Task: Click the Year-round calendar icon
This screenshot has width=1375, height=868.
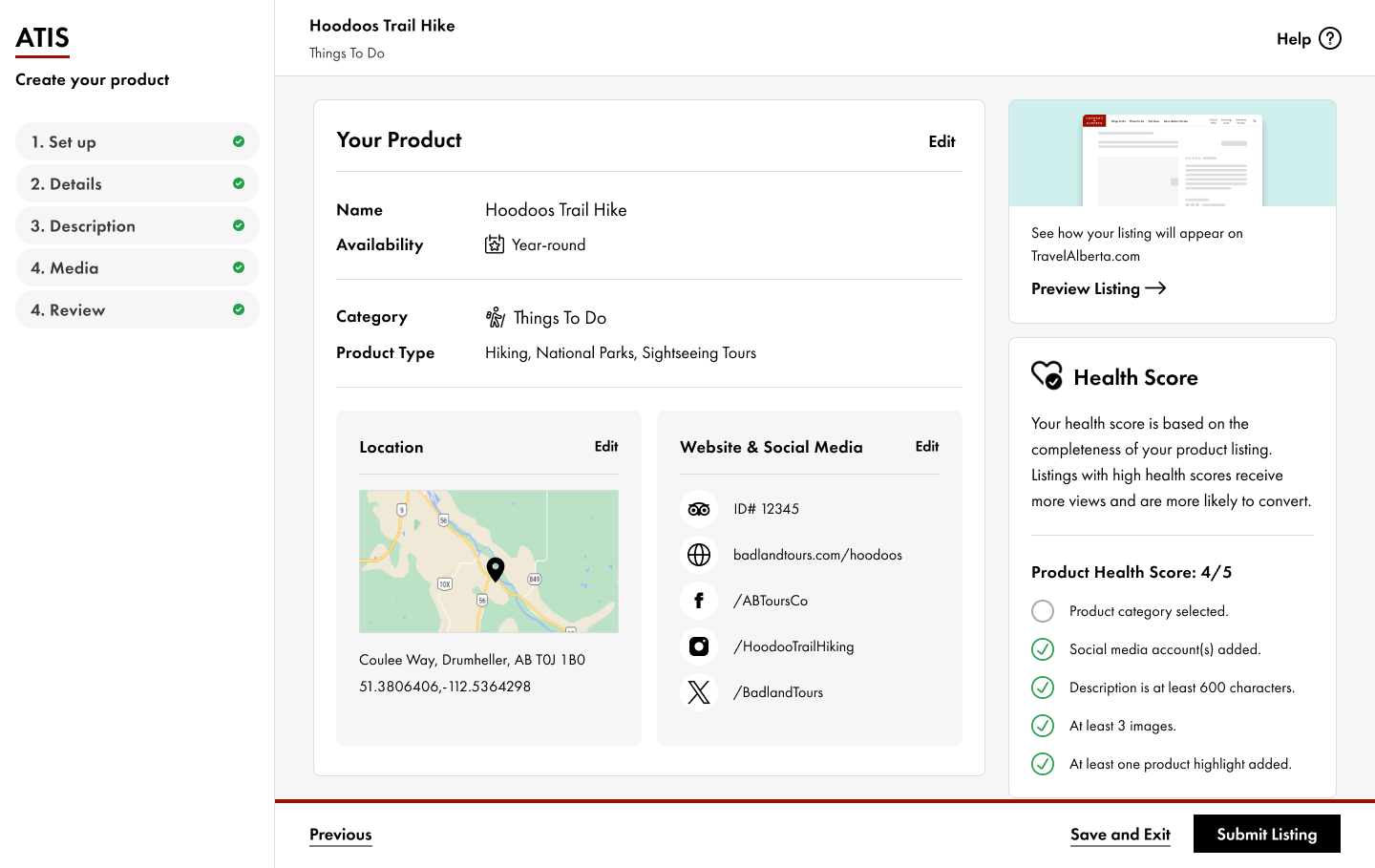Action: (495, 244)
